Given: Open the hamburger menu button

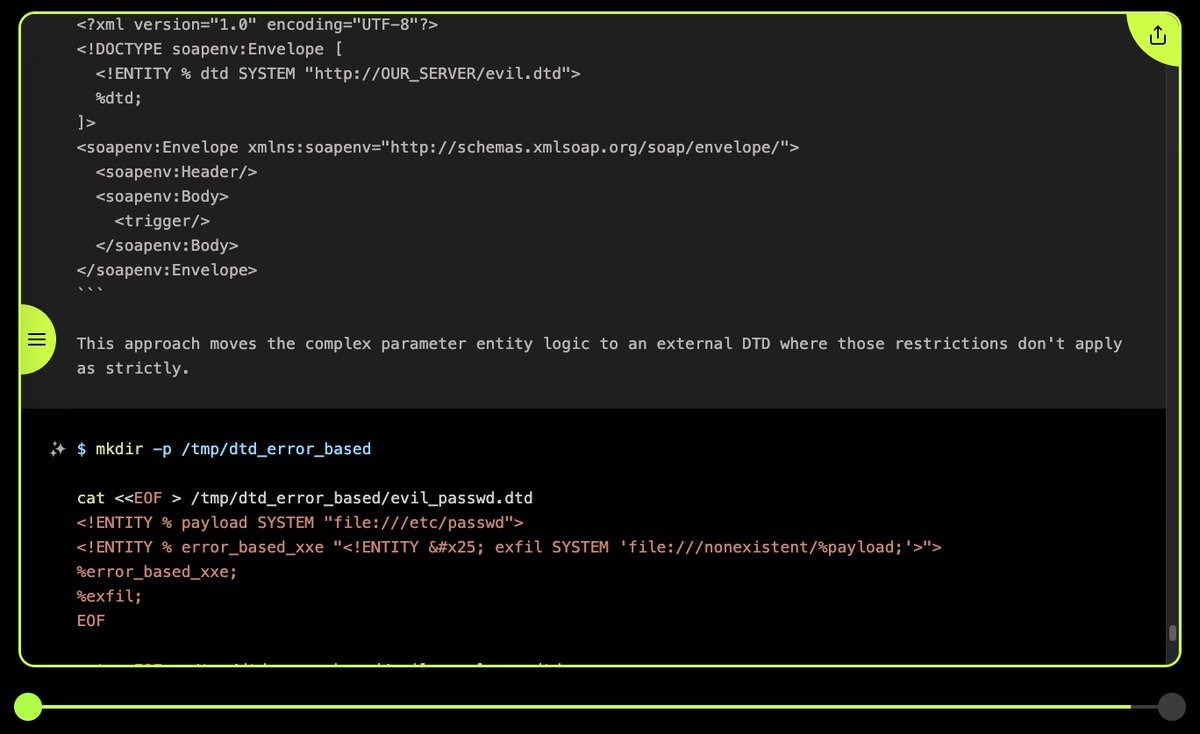Looking at the screenshot, I should (x=37, y=339).
